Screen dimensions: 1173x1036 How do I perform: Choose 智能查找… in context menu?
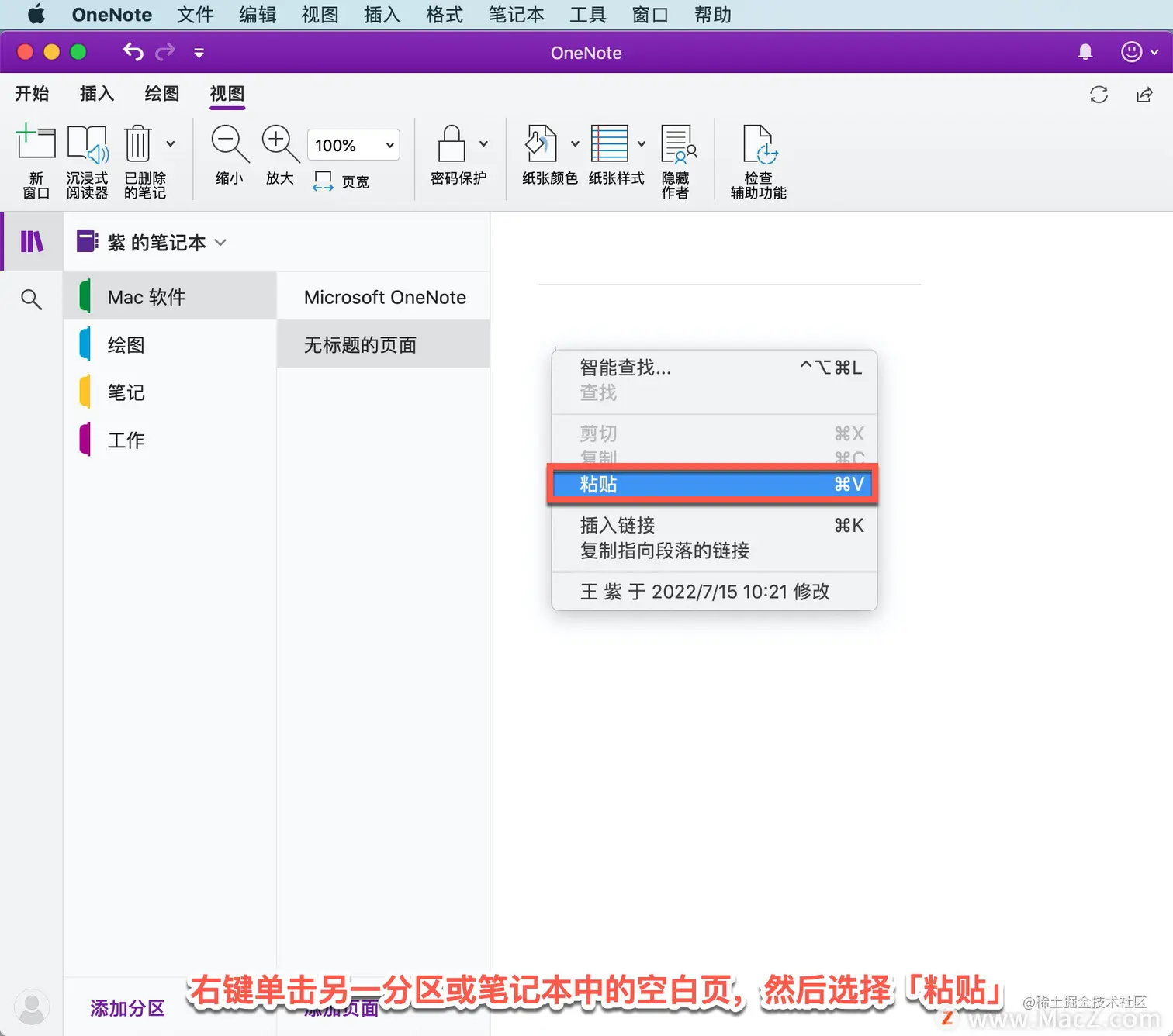point(715,368)
